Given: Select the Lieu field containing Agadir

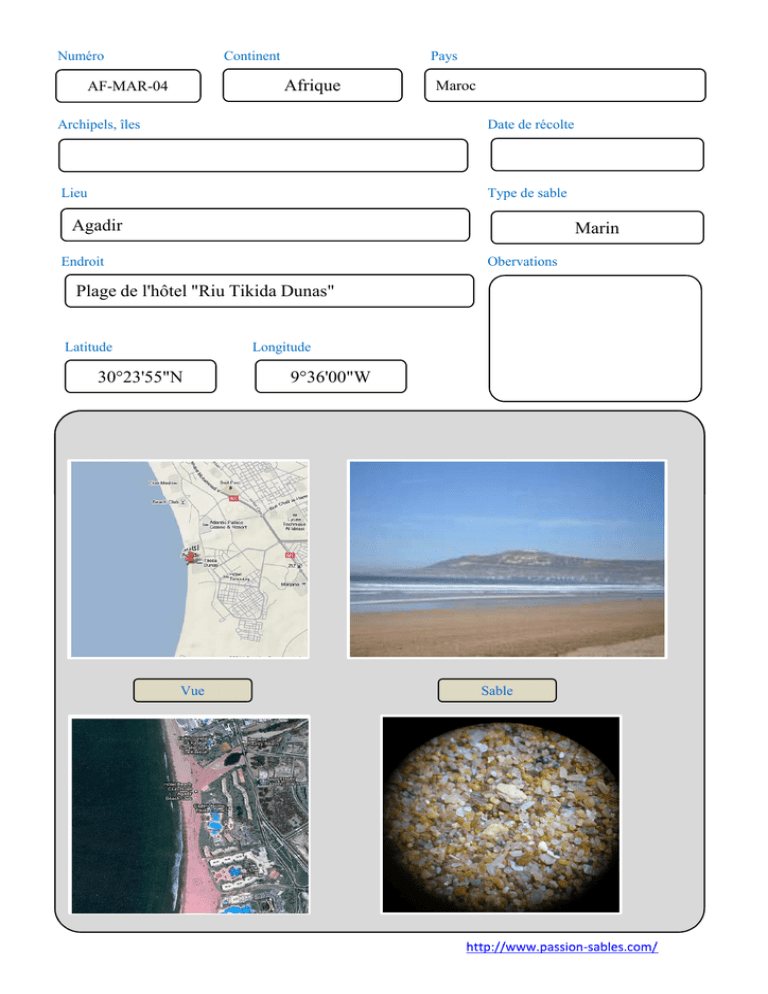Looking at the screenshot, I should (264, 225).
